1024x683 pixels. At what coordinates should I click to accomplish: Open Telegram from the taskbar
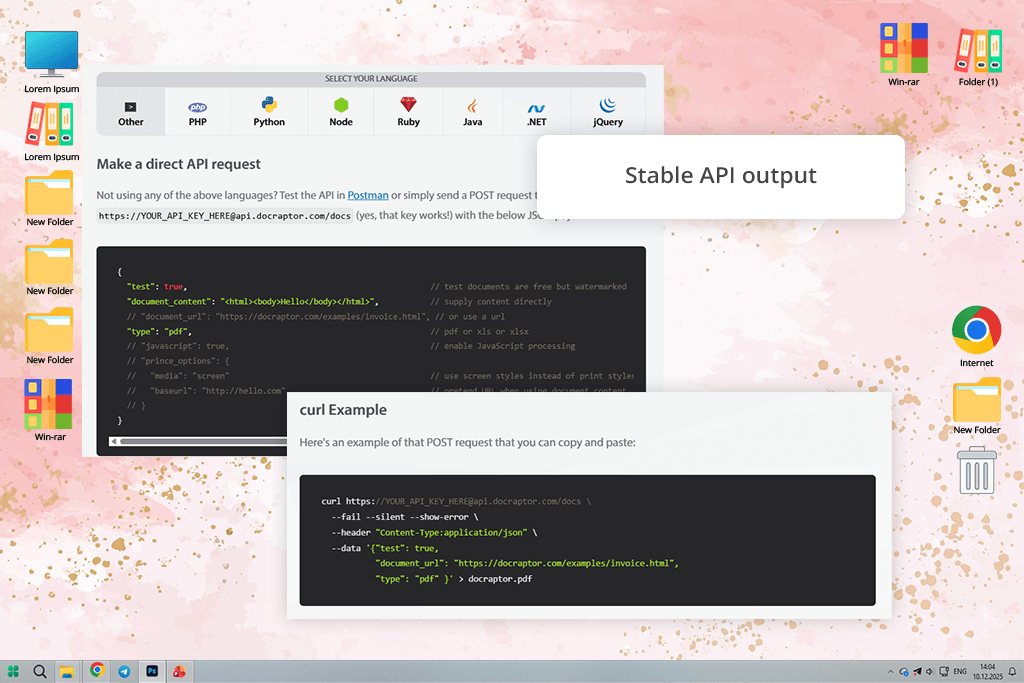124,671
